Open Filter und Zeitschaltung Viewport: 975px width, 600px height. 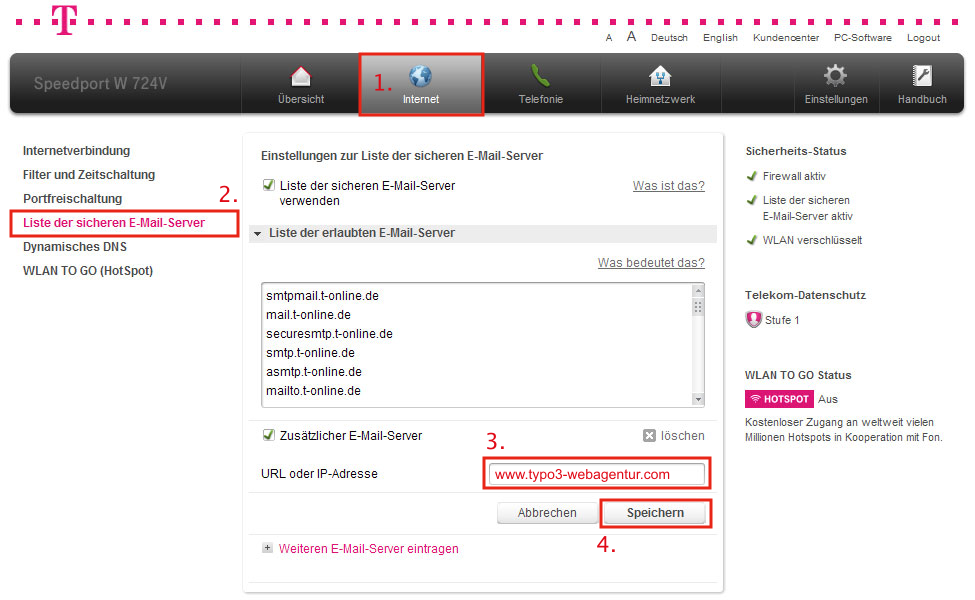(x=89, y=175)
